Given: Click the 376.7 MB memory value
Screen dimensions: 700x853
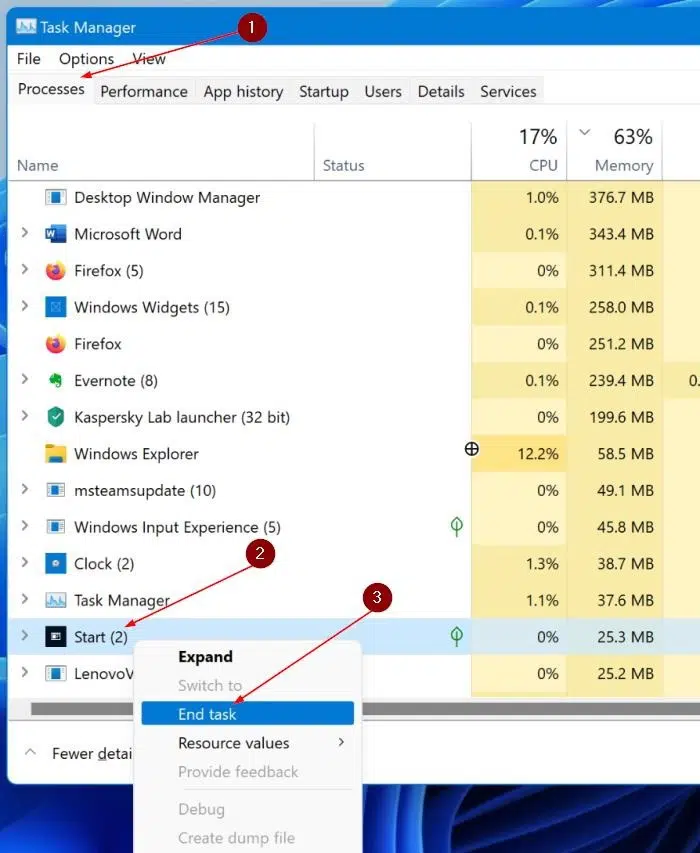Looking at the screenshot, I should tap(621, 197).
